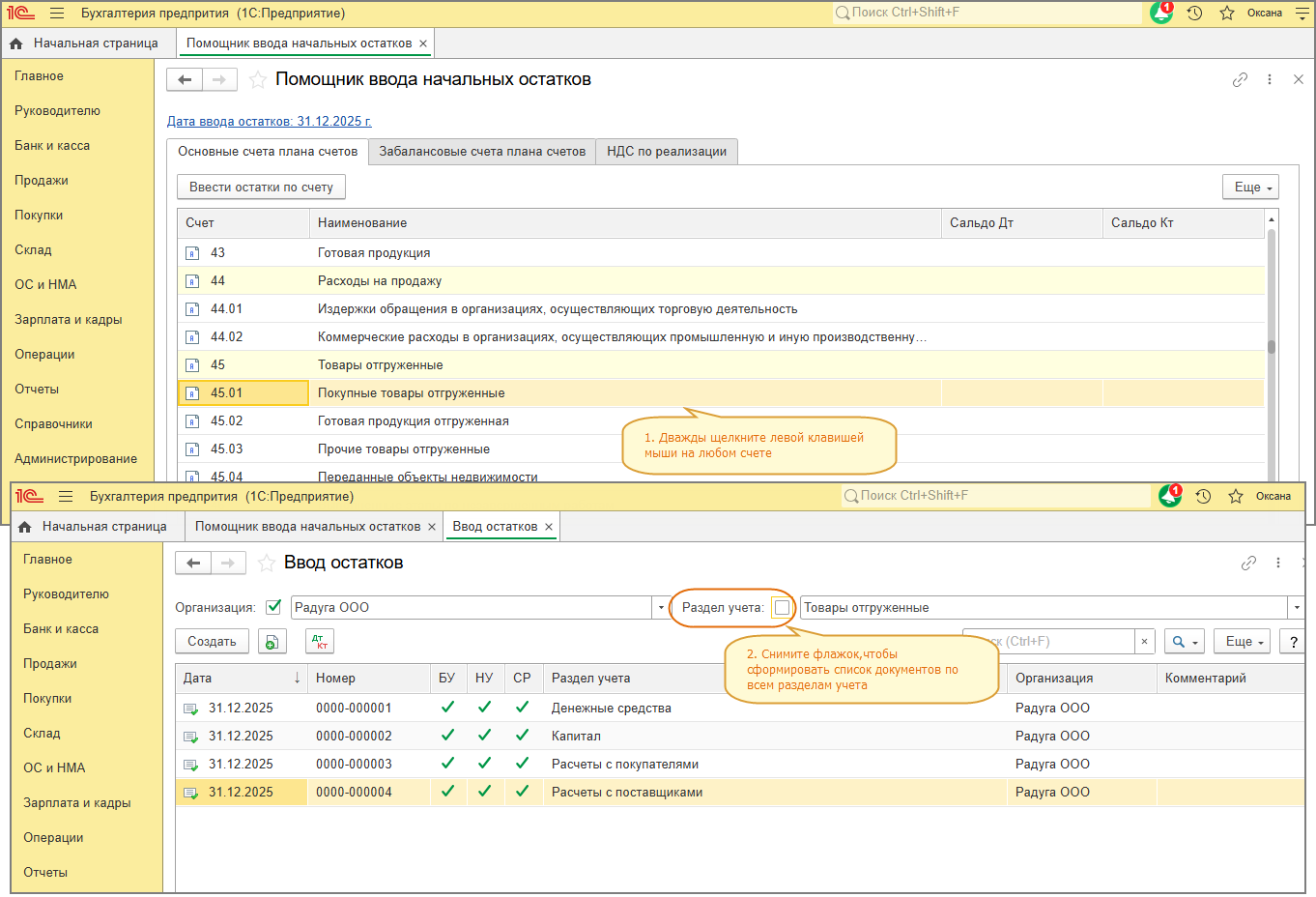Uncheck the Организация checkbox
The height and width of the screenshot is (897, 1316).
[x=273, y=607]
